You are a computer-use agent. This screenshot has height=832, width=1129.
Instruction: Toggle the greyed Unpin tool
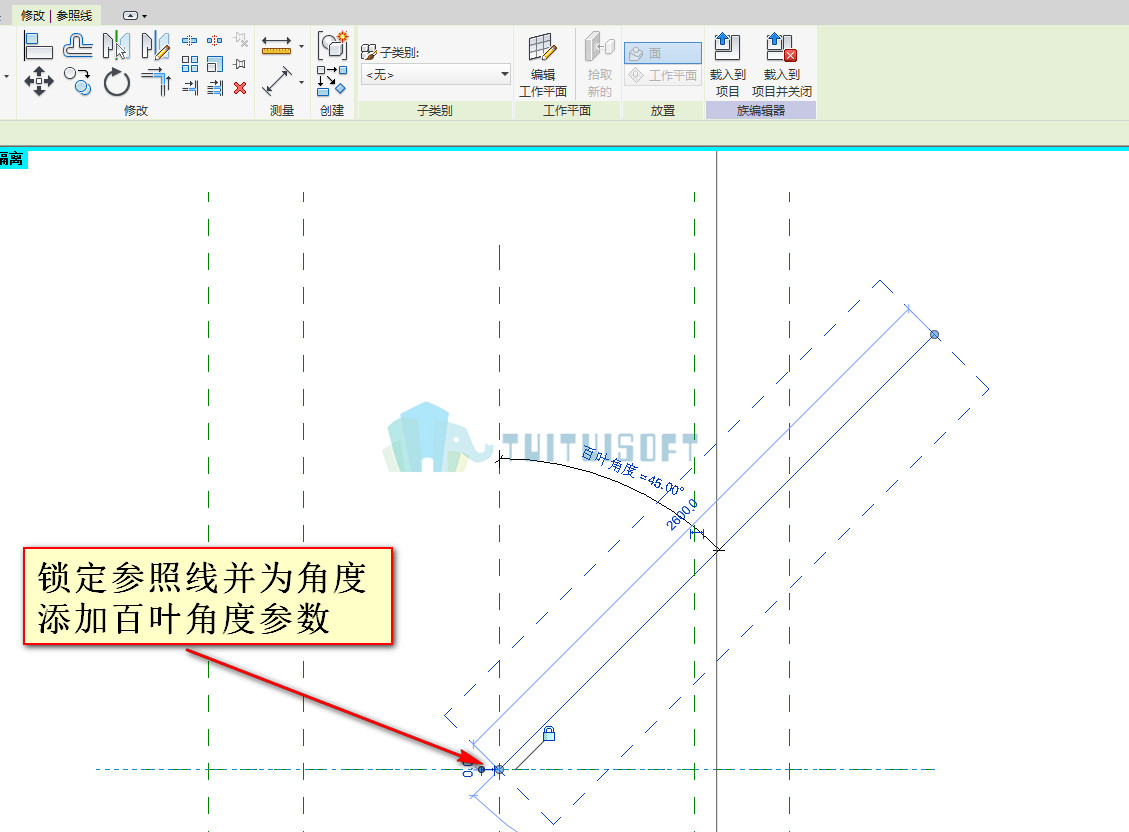click(x=240, y=40)
